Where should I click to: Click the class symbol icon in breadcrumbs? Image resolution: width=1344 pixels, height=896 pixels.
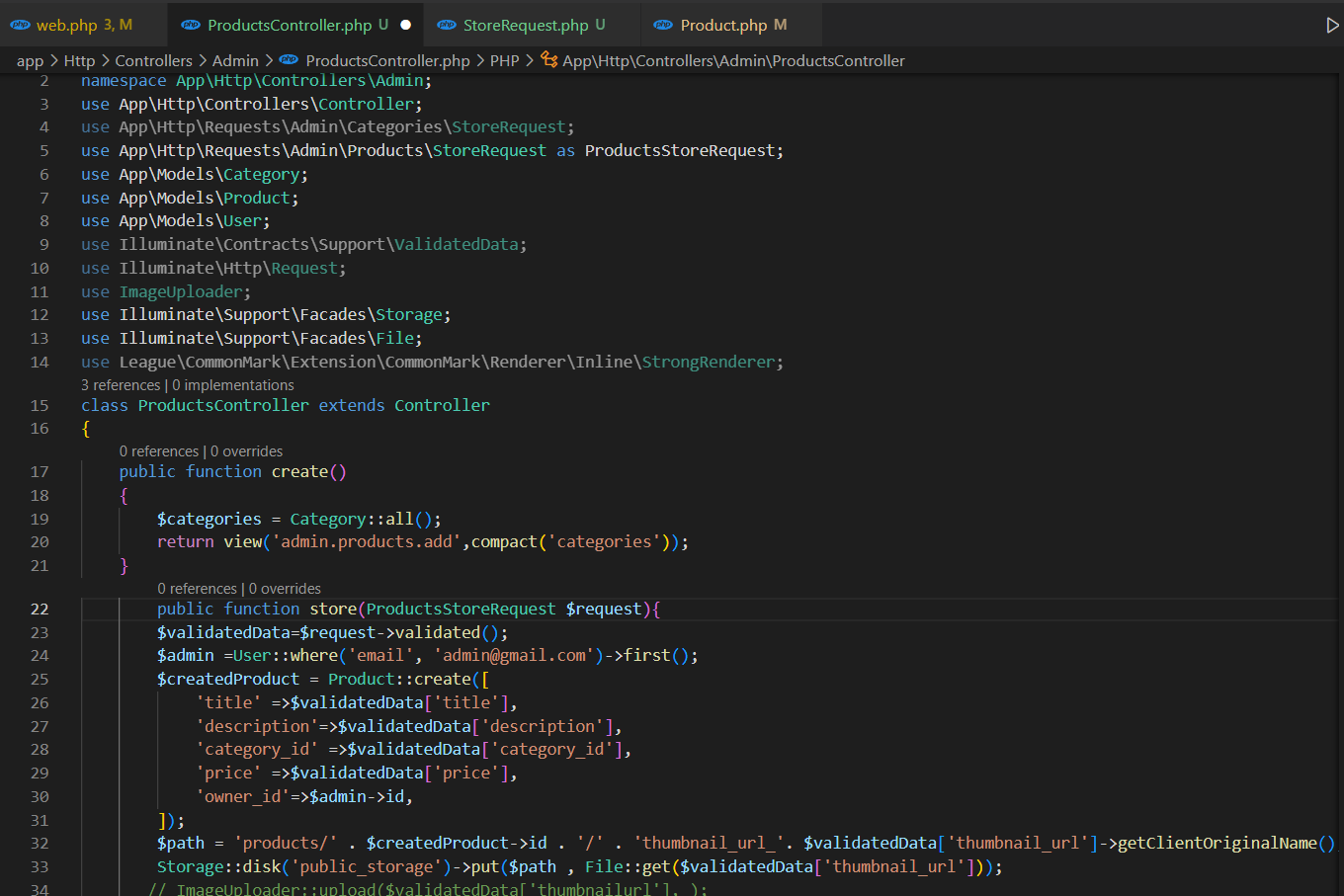point(548,60)
